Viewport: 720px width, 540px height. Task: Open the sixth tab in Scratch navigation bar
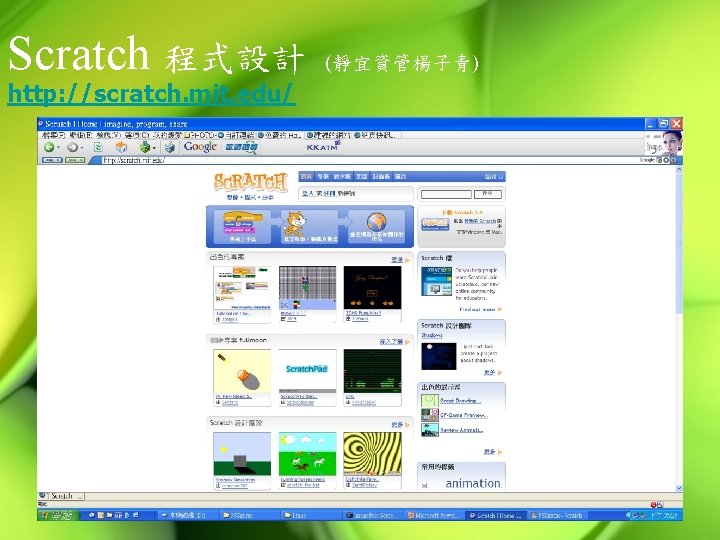click(x=400, y=176)
